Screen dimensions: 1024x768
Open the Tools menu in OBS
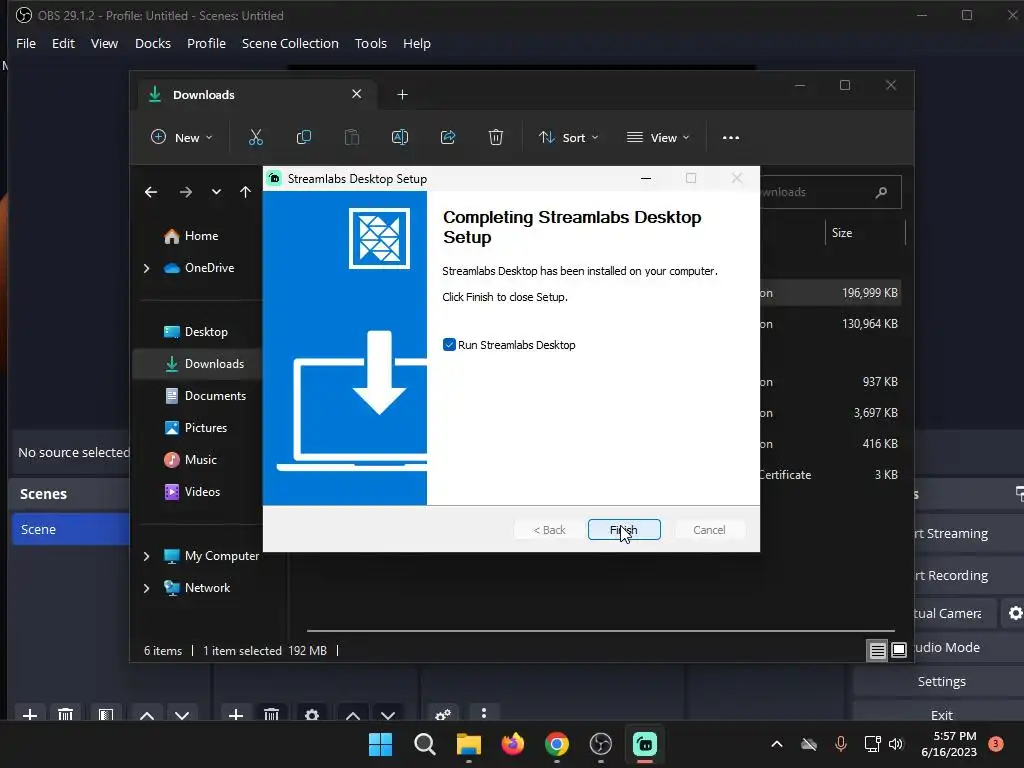coord(370,43)
